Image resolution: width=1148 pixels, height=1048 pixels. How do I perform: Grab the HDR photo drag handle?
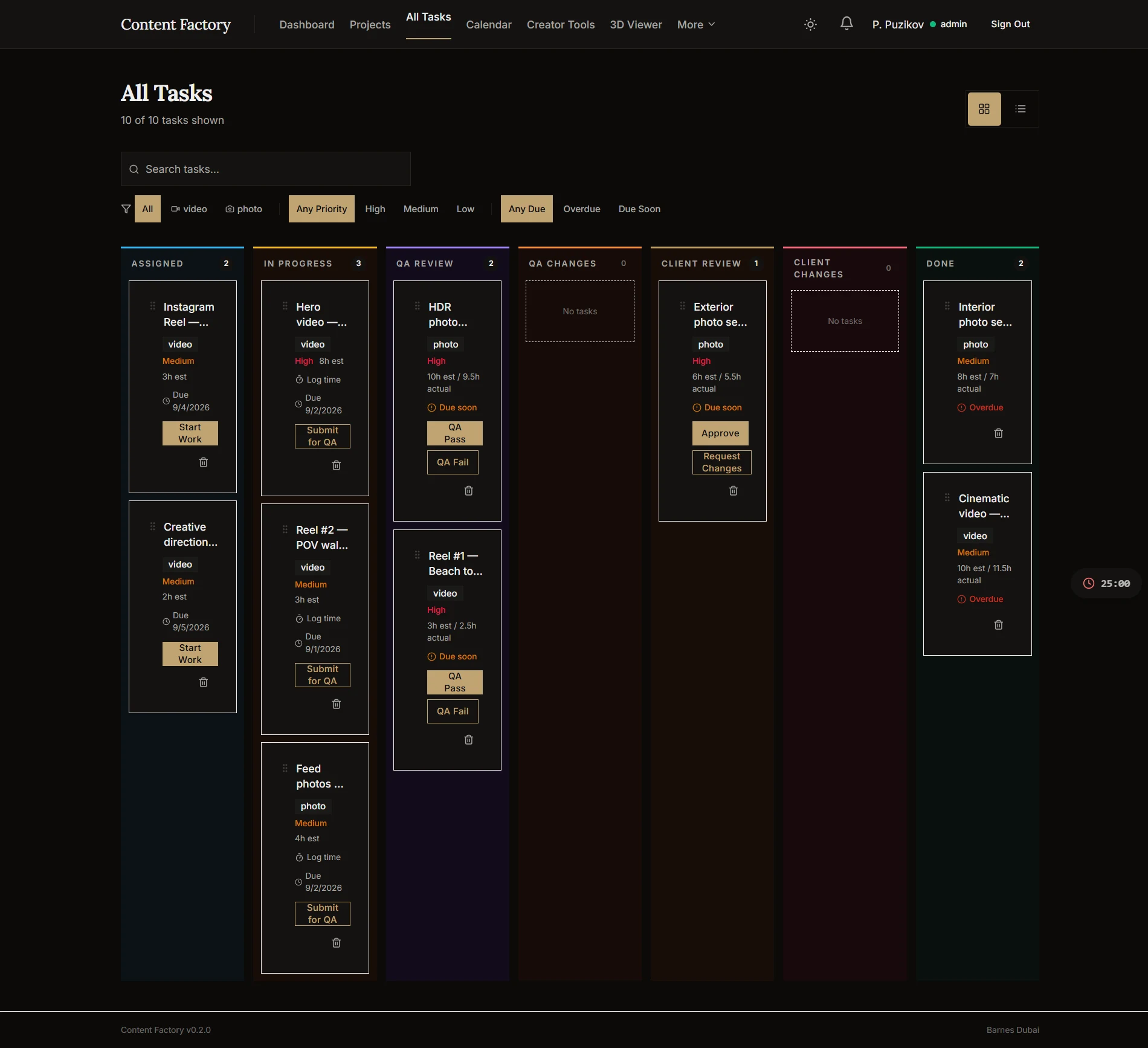(x=418, y=306)
